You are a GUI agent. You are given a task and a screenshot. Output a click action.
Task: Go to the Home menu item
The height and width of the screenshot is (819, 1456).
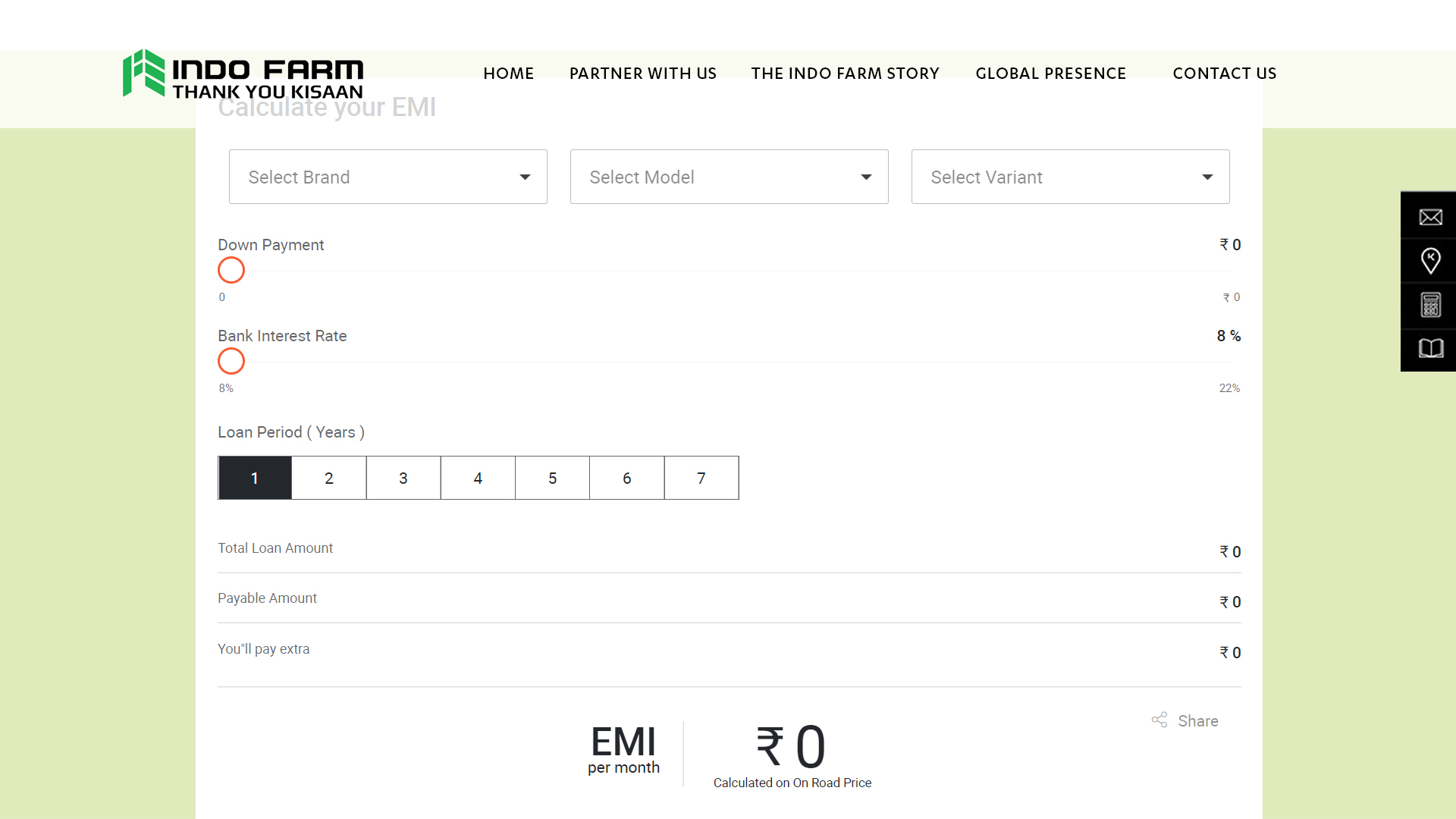coord(509,74)
